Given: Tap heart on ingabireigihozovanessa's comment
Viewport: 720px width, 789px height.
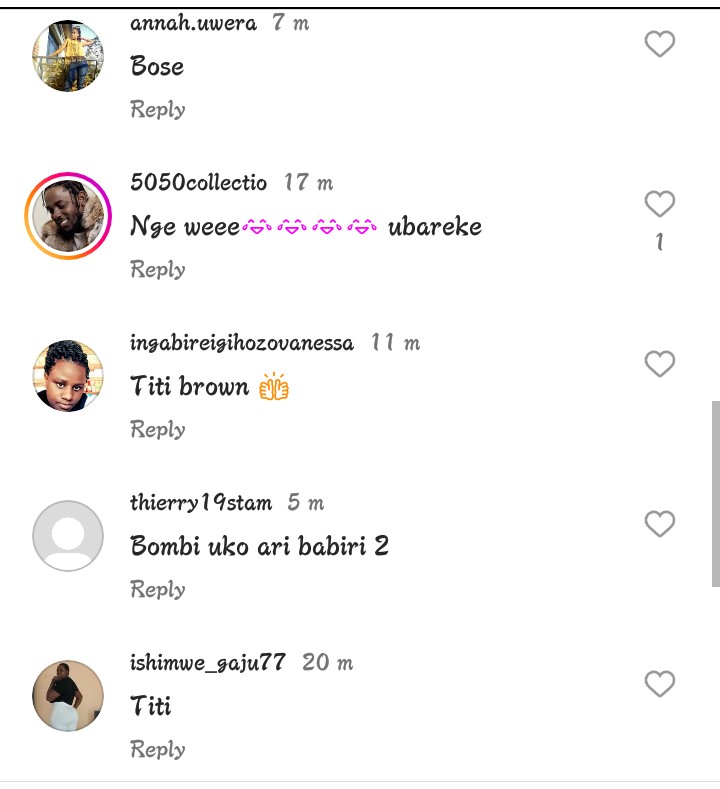Looking at the screenshot, I should 659,364.
